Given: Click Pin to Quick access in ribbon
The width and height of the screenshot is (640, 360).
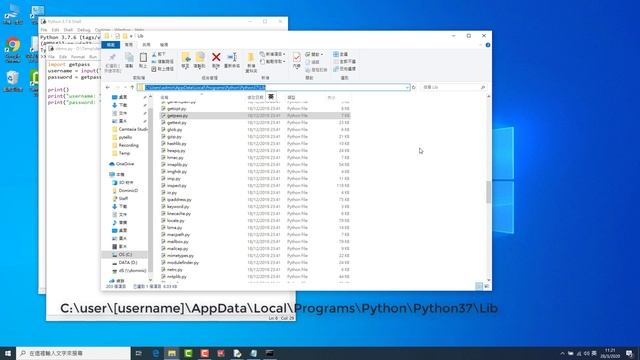Looking at the screenshot, I should [x=112, y=62].
